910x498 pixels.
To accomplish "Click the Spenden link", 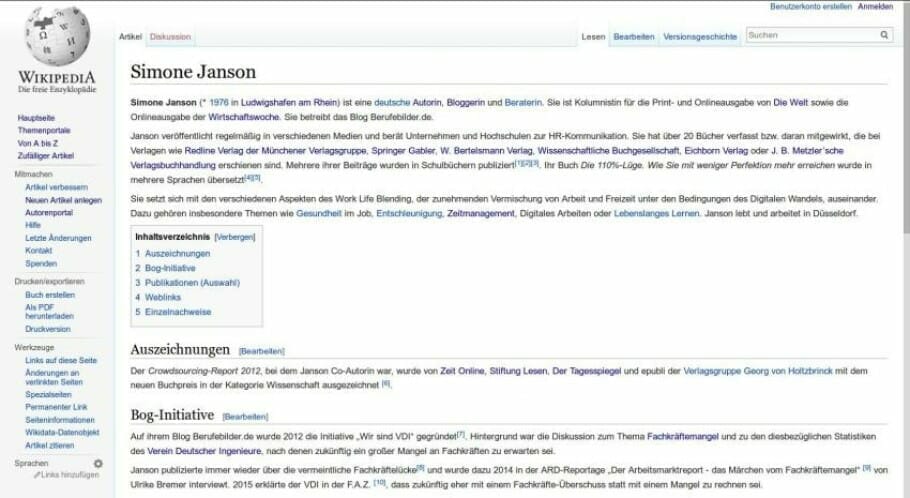I will pyautogui.click(x=41, y=264).
